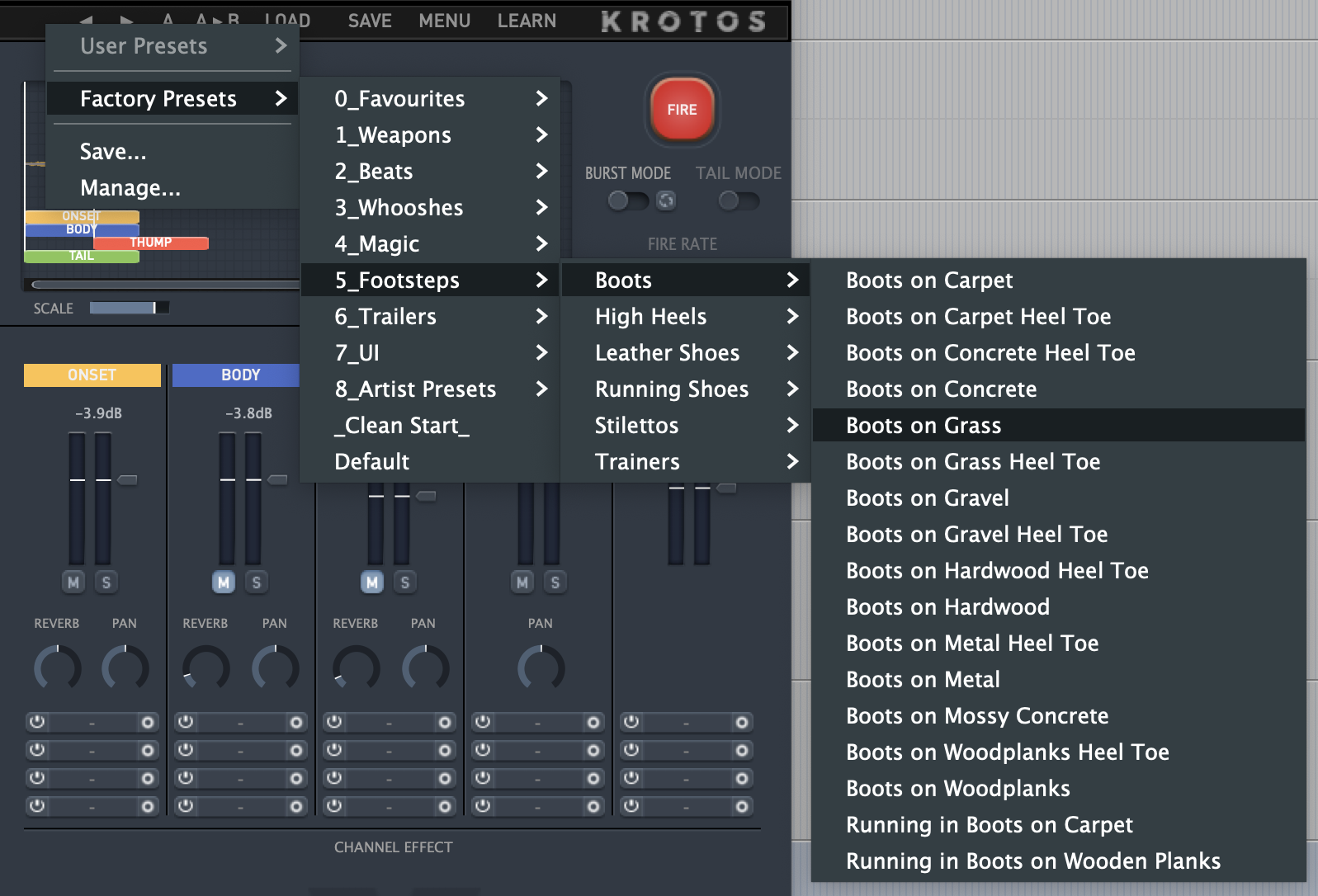Expand the 0_Favourites category
Screen dimensions: 1318x896
pyautogui.click(x=430, y=99)
